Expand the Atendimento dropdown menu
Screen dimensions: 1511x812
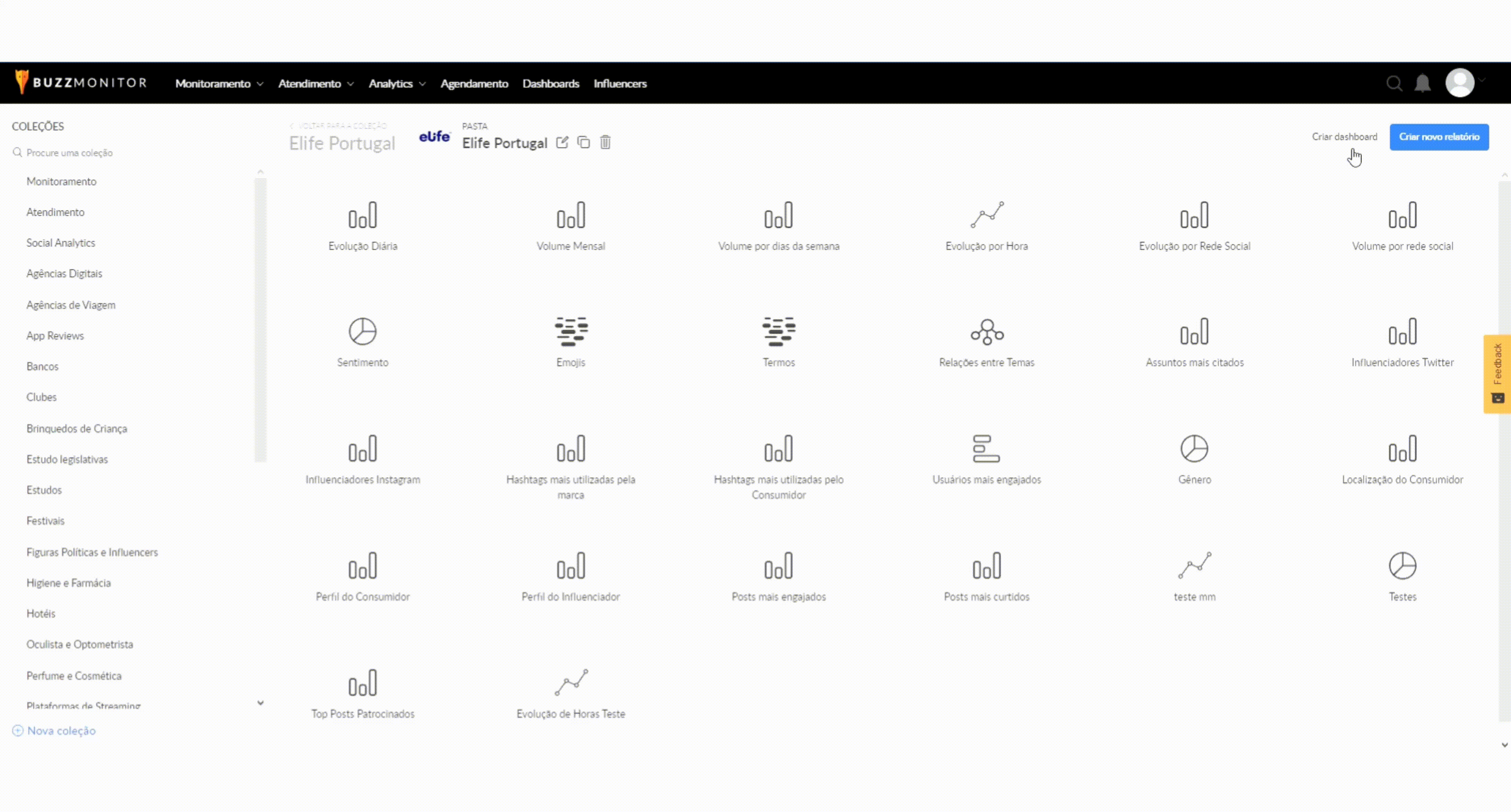tap(316, 84)
